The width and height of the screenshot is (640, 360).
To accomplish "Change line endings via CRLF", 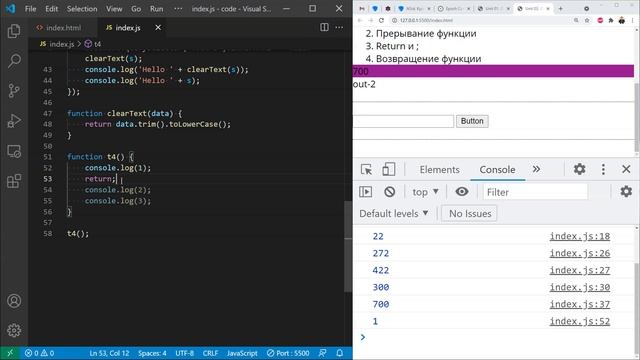I will [210, 353].
